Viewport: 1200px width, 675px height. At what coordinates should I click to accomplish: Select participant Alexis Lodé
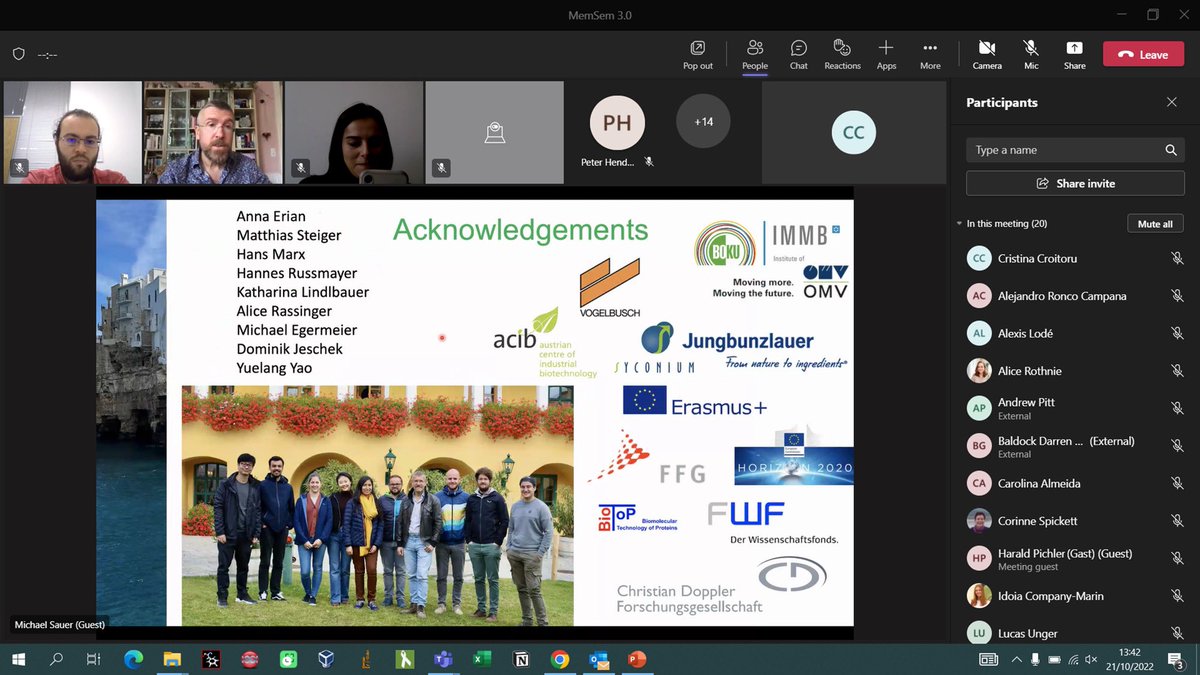point(1075,333)
